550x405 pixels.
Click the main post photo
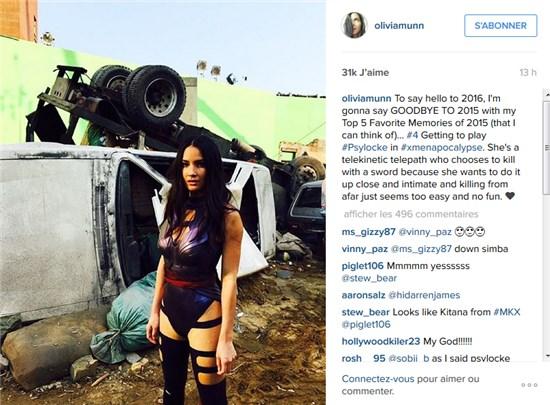pyautogui.click(x=163, y=202)
